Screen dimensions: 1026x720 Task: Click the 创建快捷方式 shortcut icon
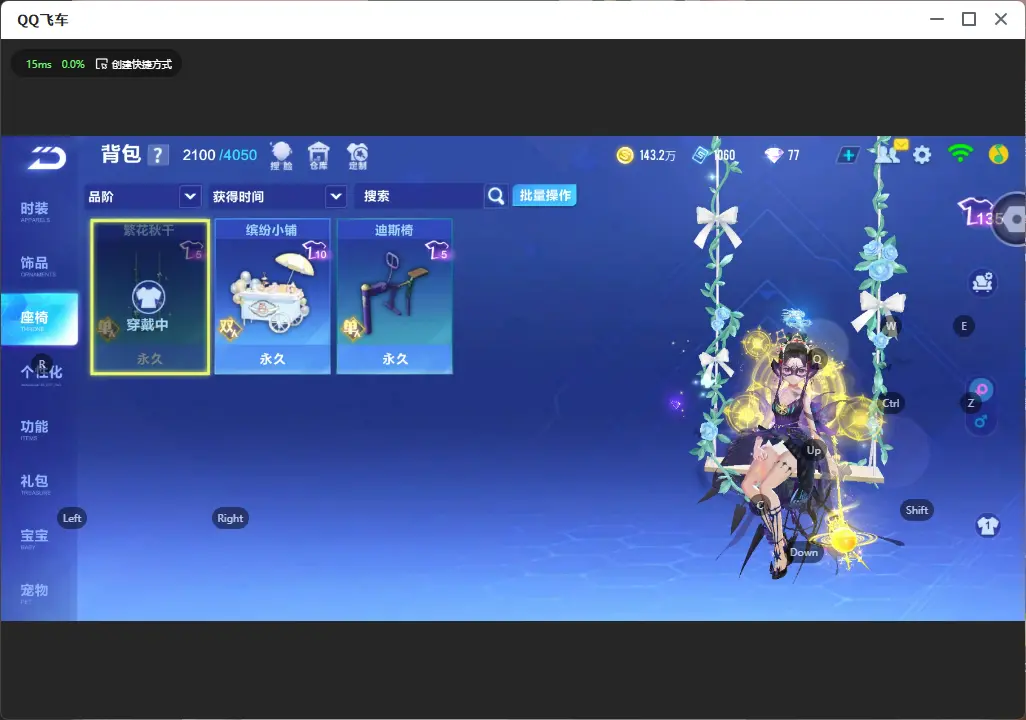coord(101,63)
